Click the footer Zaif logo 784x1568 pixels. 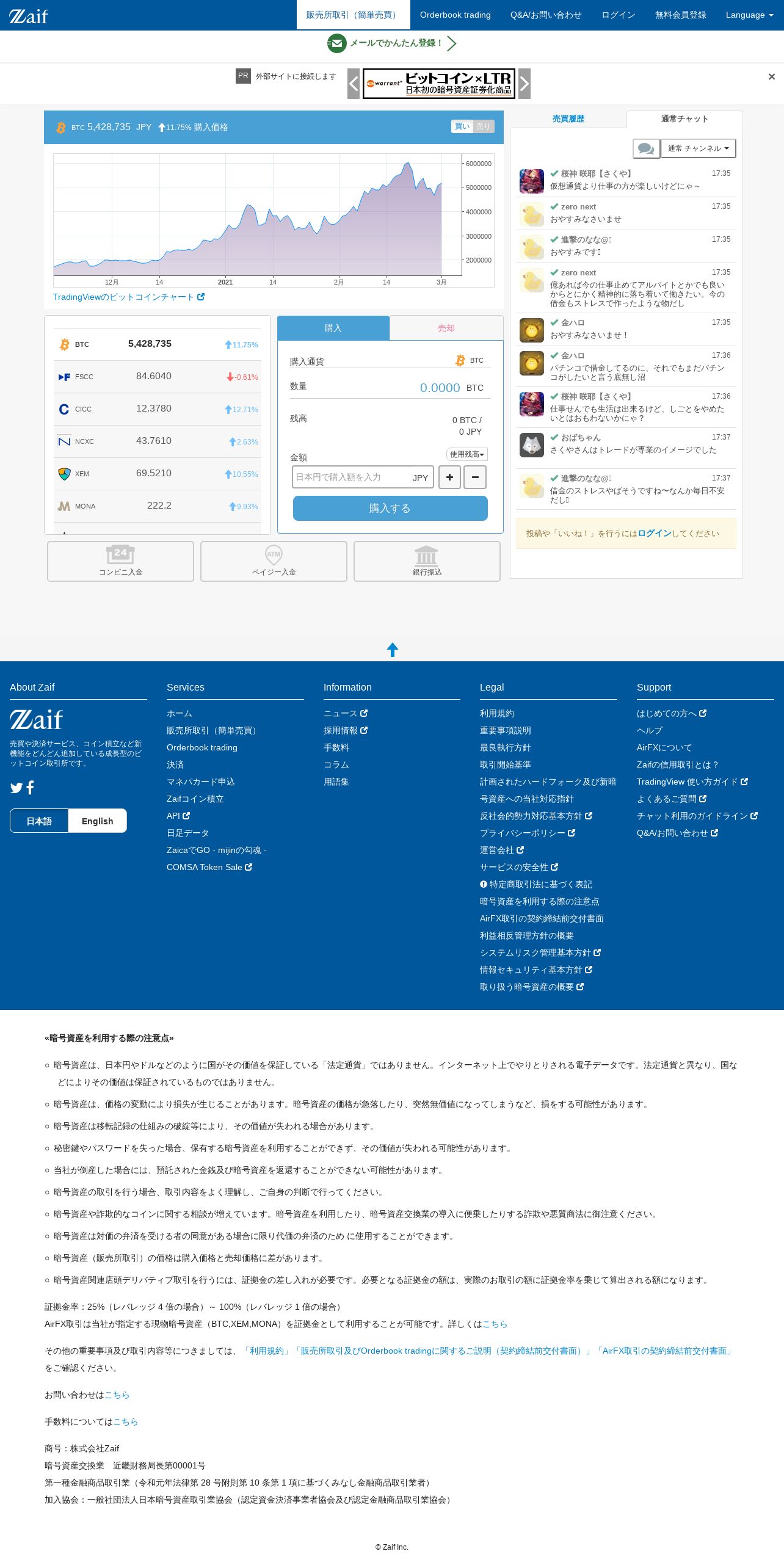36,720
